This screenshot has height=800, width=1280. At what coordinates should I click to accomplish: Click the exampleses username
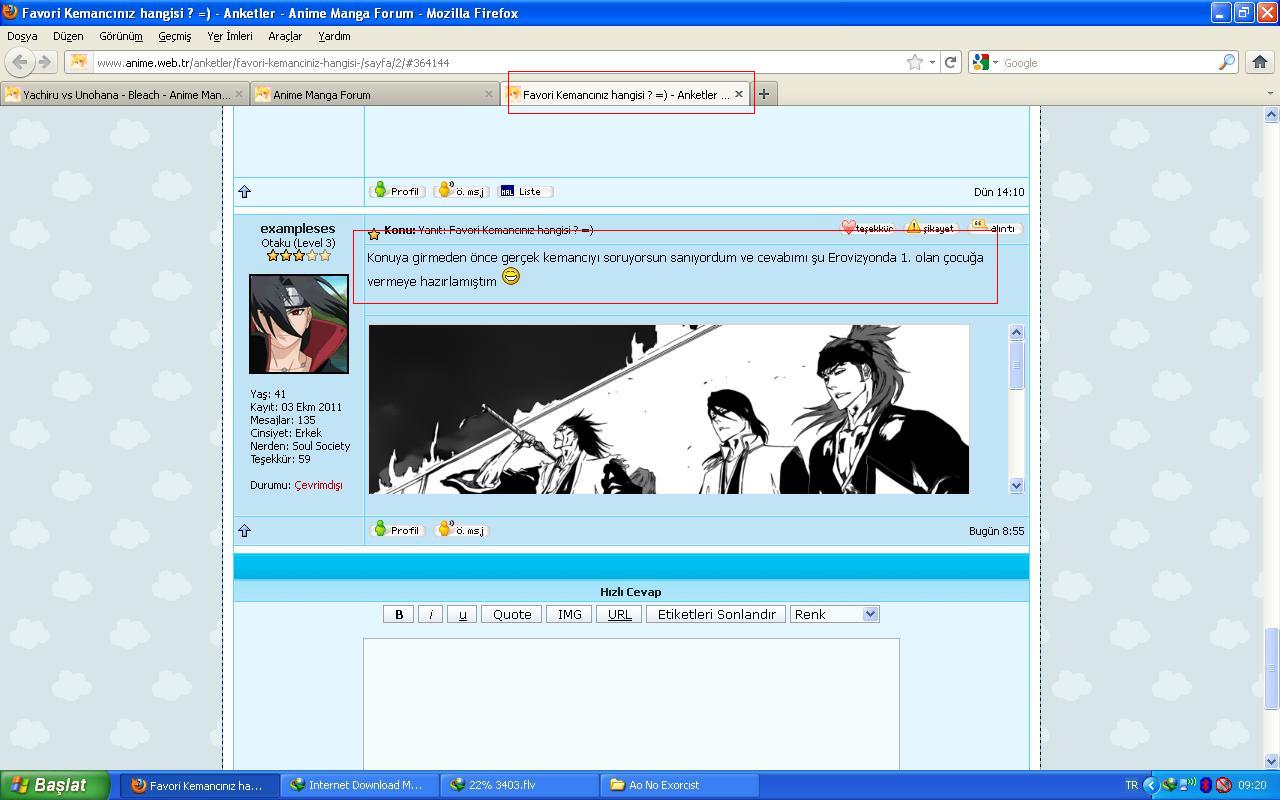click(298, 228)
